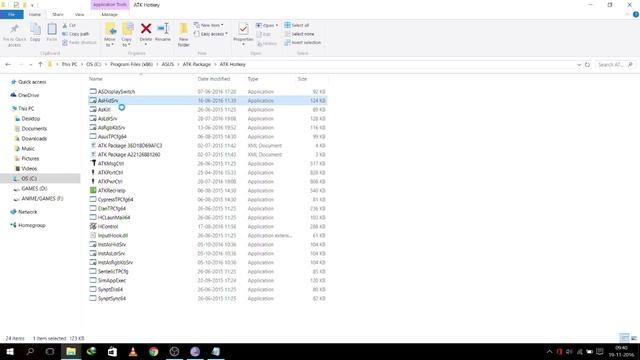Click the taskbar Search icon
Image resolution: width=640 pixels, height=360 pixels.
(x=30, y=351)
